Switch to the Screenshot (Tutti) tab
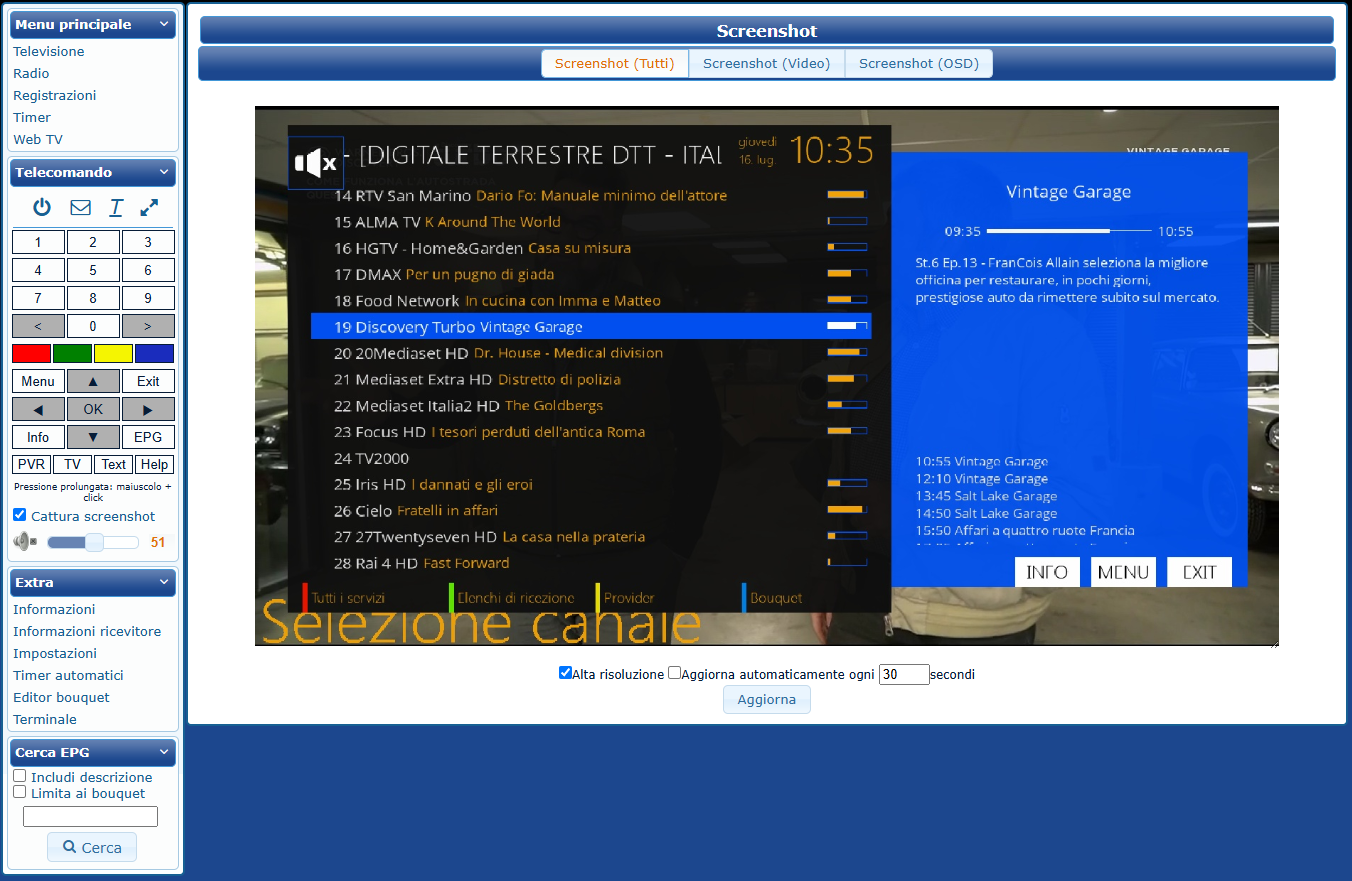 pos(615,63)
